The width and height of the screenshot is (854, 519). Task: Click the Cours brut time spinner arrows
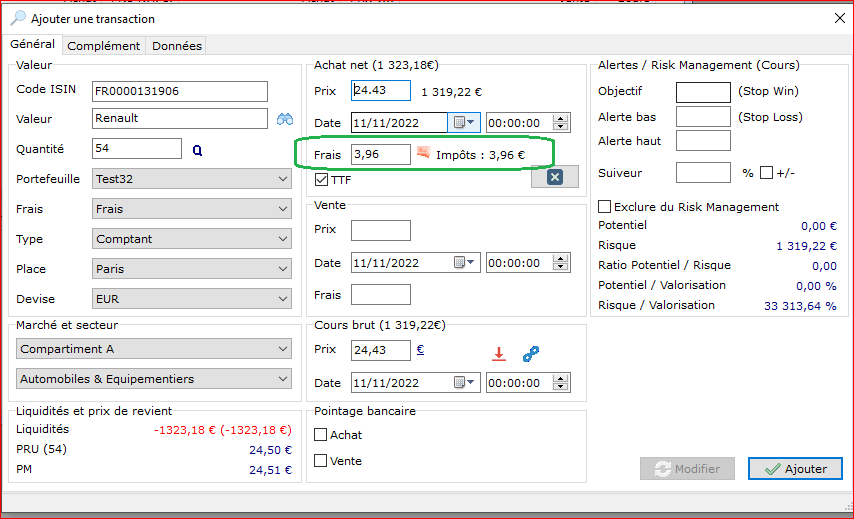click(x=560, y=382)
